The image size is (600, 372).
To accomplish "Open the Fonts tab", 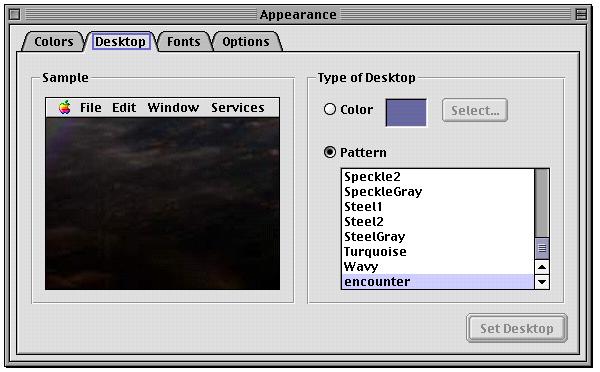I will [x=184, y=41].
